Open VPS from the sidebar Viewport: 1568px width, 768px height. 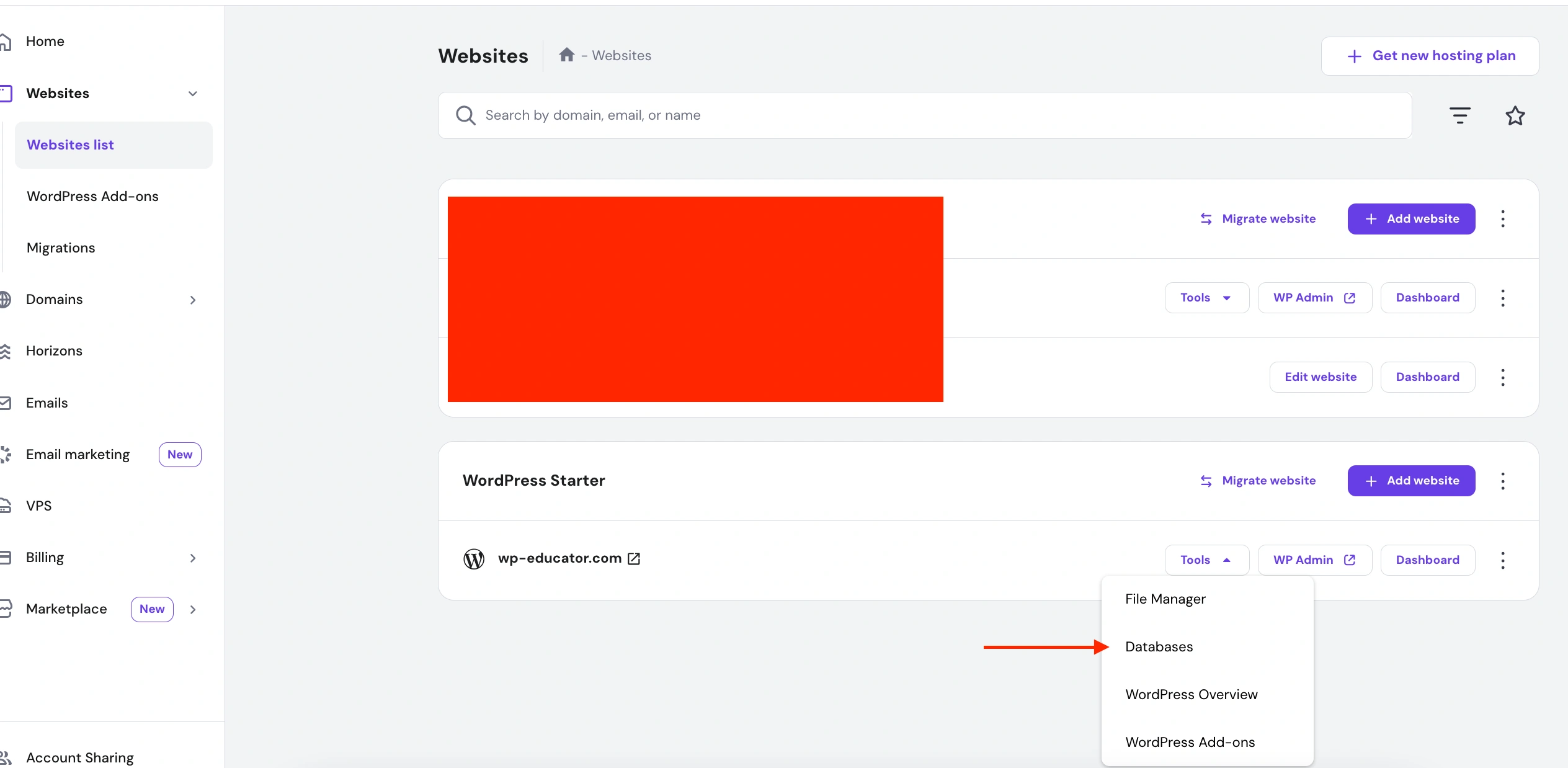(x=38, y=505)
